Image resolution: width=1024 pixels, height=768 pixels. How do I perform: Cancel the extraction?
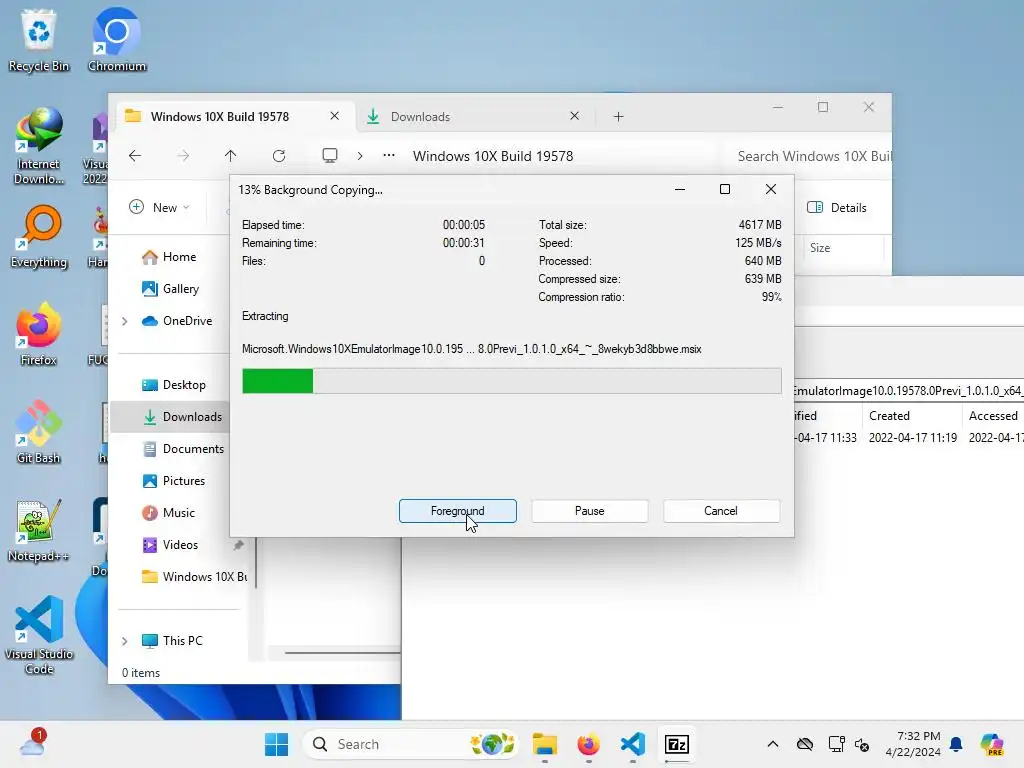721,511
